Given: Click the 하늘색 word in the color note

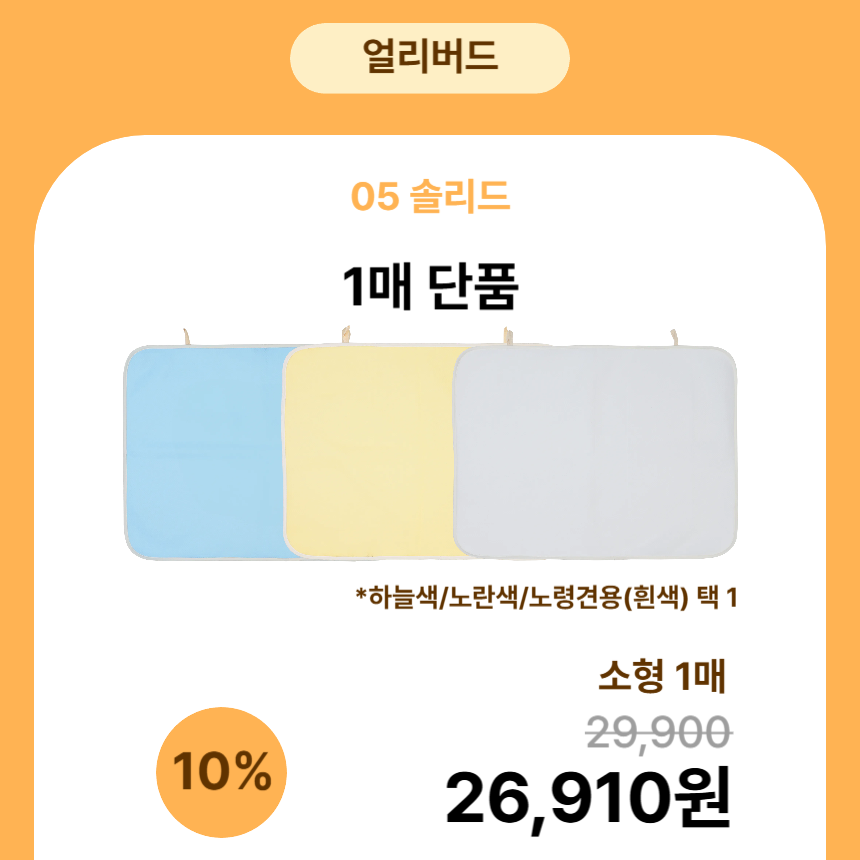Looking at the screenshot, I should pyautogui.click(x=402, y=598).
